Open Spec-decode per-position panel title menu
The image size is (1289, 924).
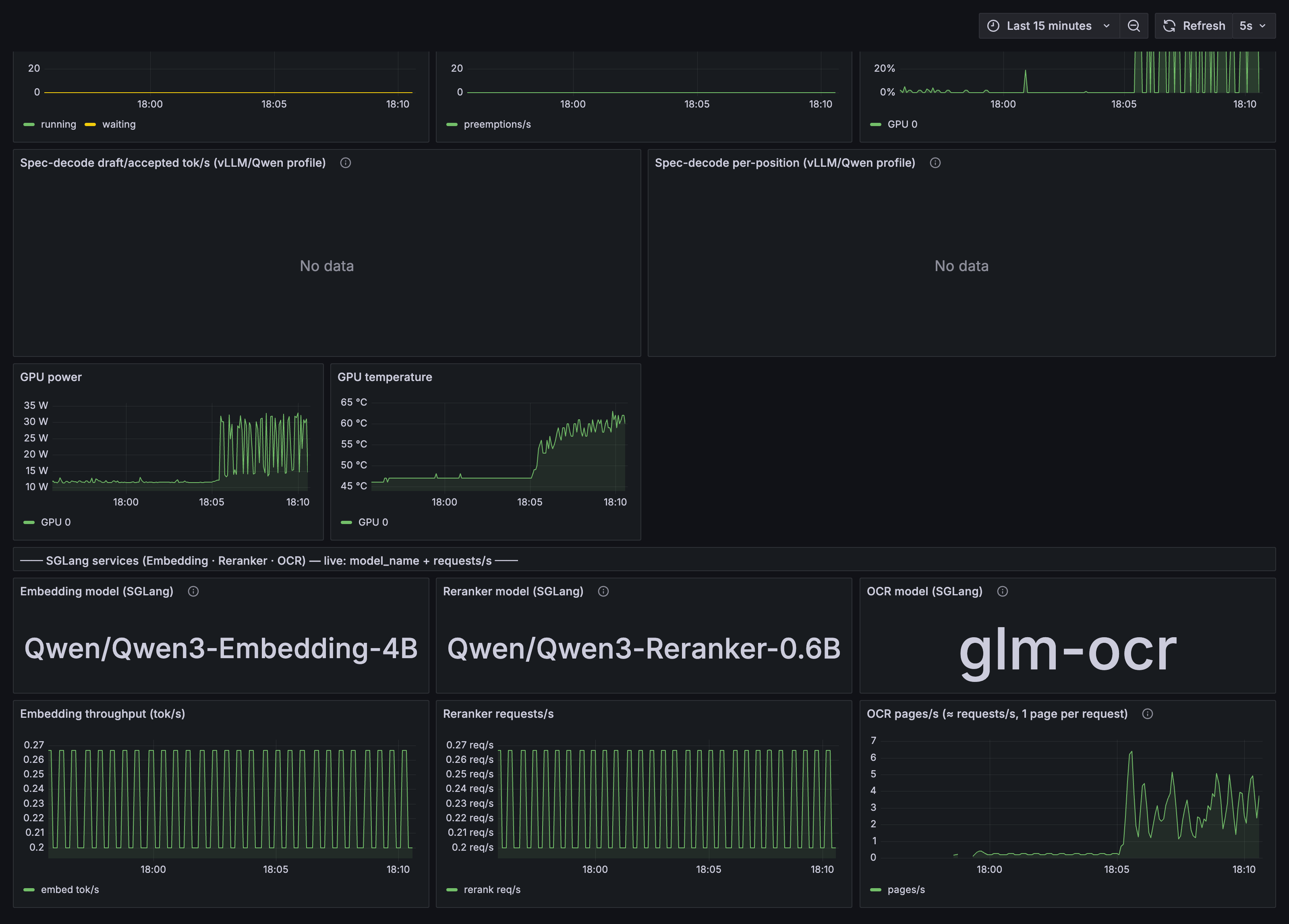pos(785,163)
